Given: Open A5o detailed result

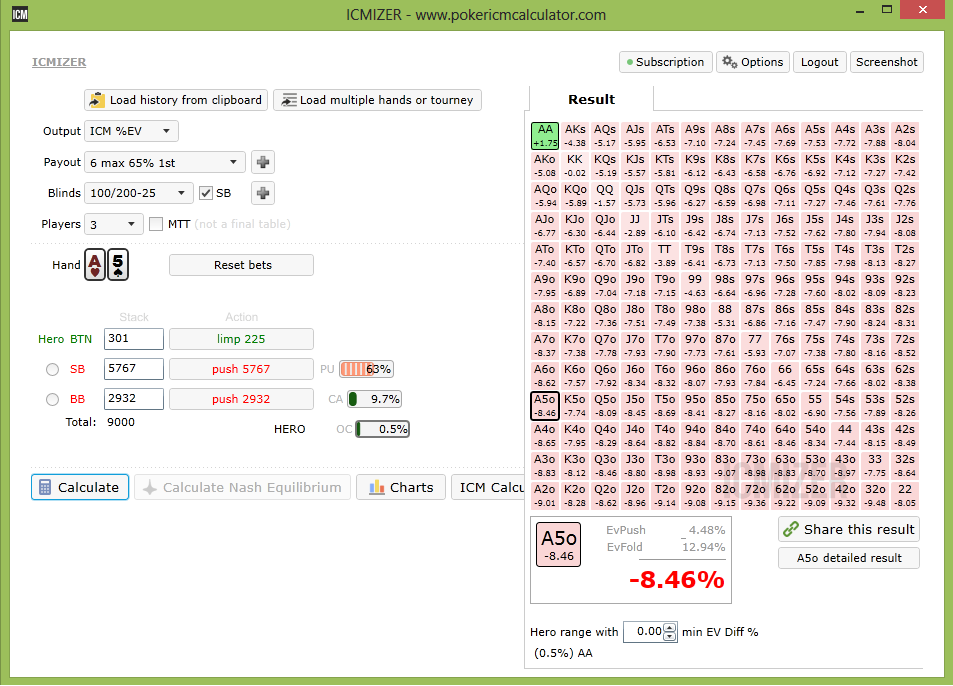Looking at the screenshot, I should [849, 558].
